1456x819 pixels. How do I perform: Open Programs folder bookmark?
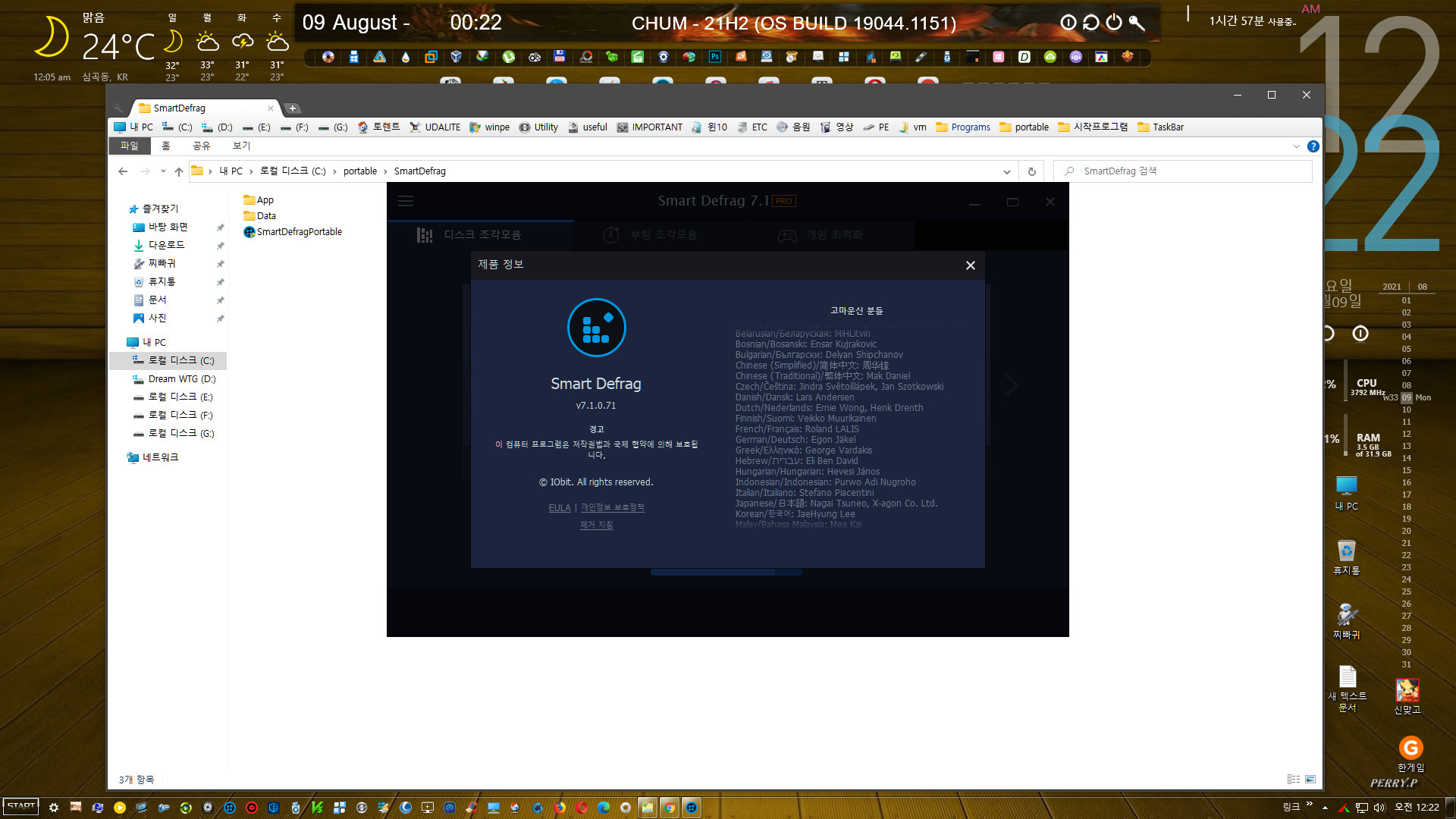click(963, 127)
